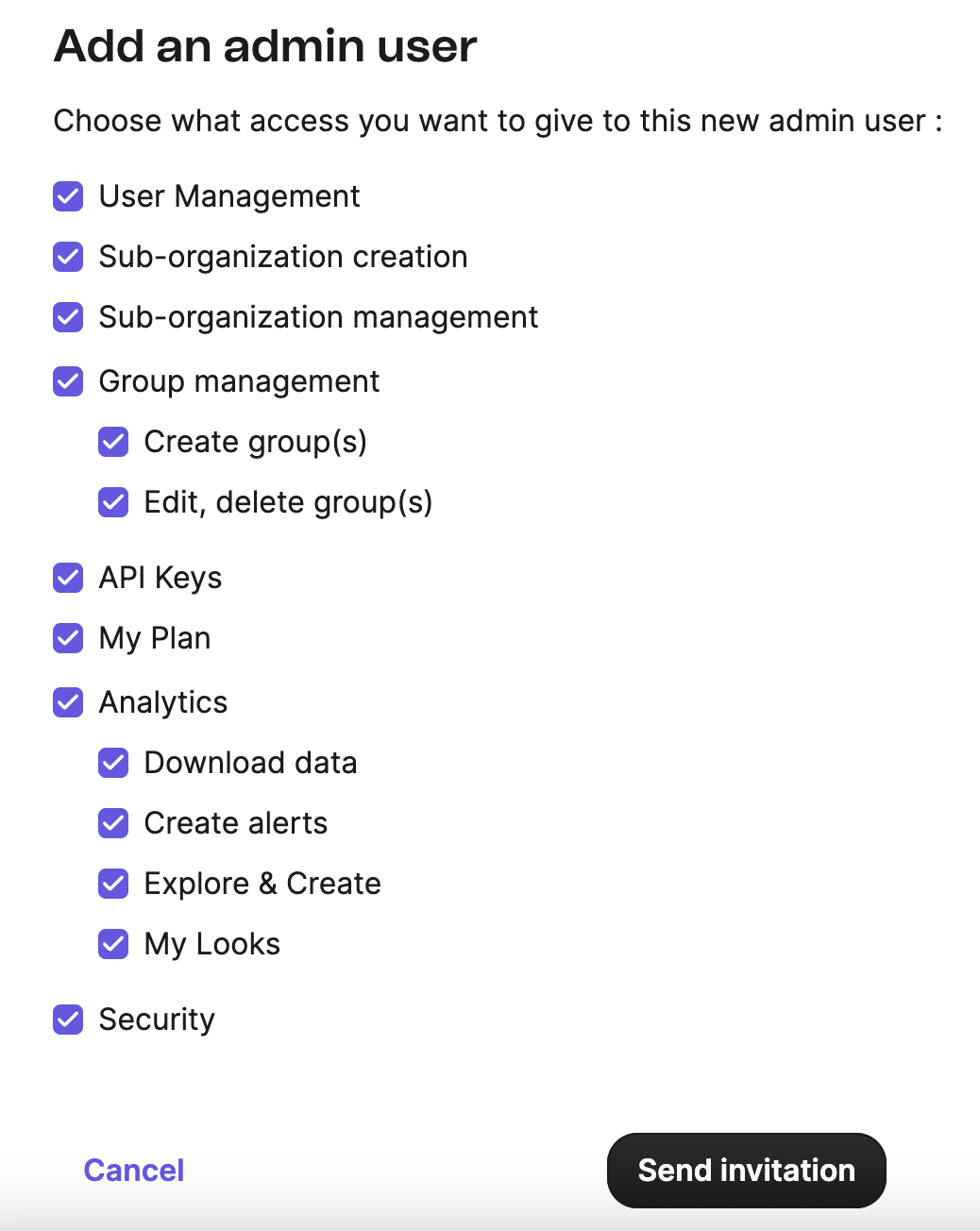
Task: Click the Add an admin user heading
Action: coord(266,45)
